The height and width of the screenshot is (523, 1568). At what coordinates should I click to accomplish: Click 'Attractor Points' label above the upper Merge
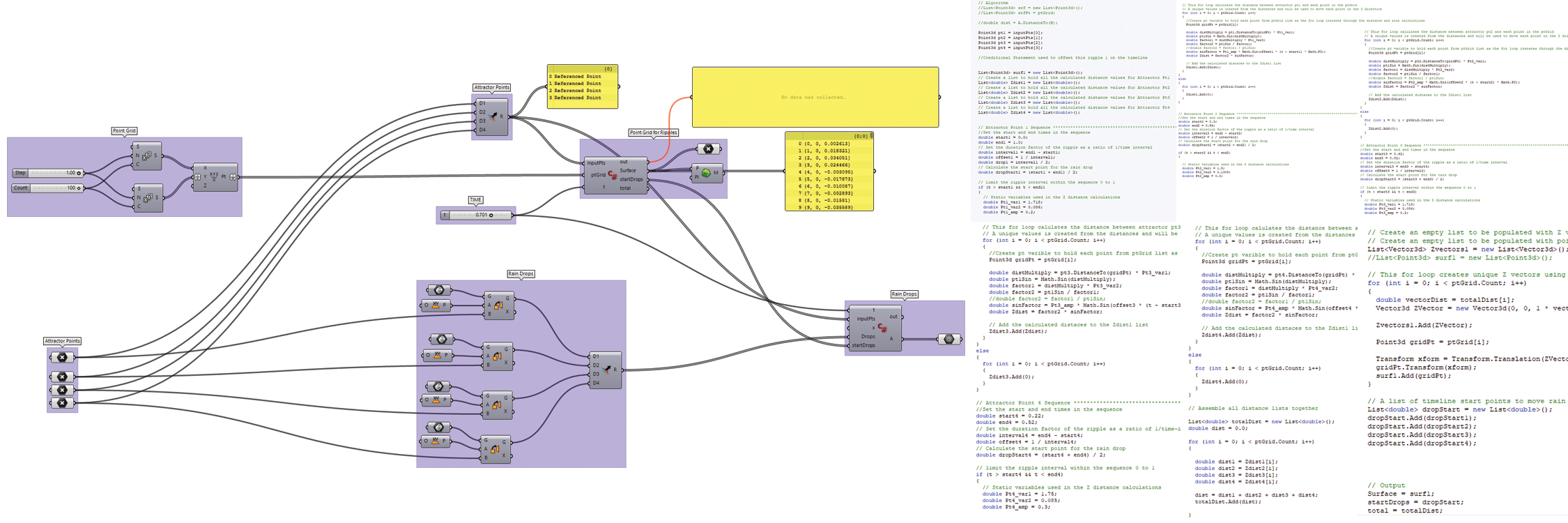(x=491, y=88)
